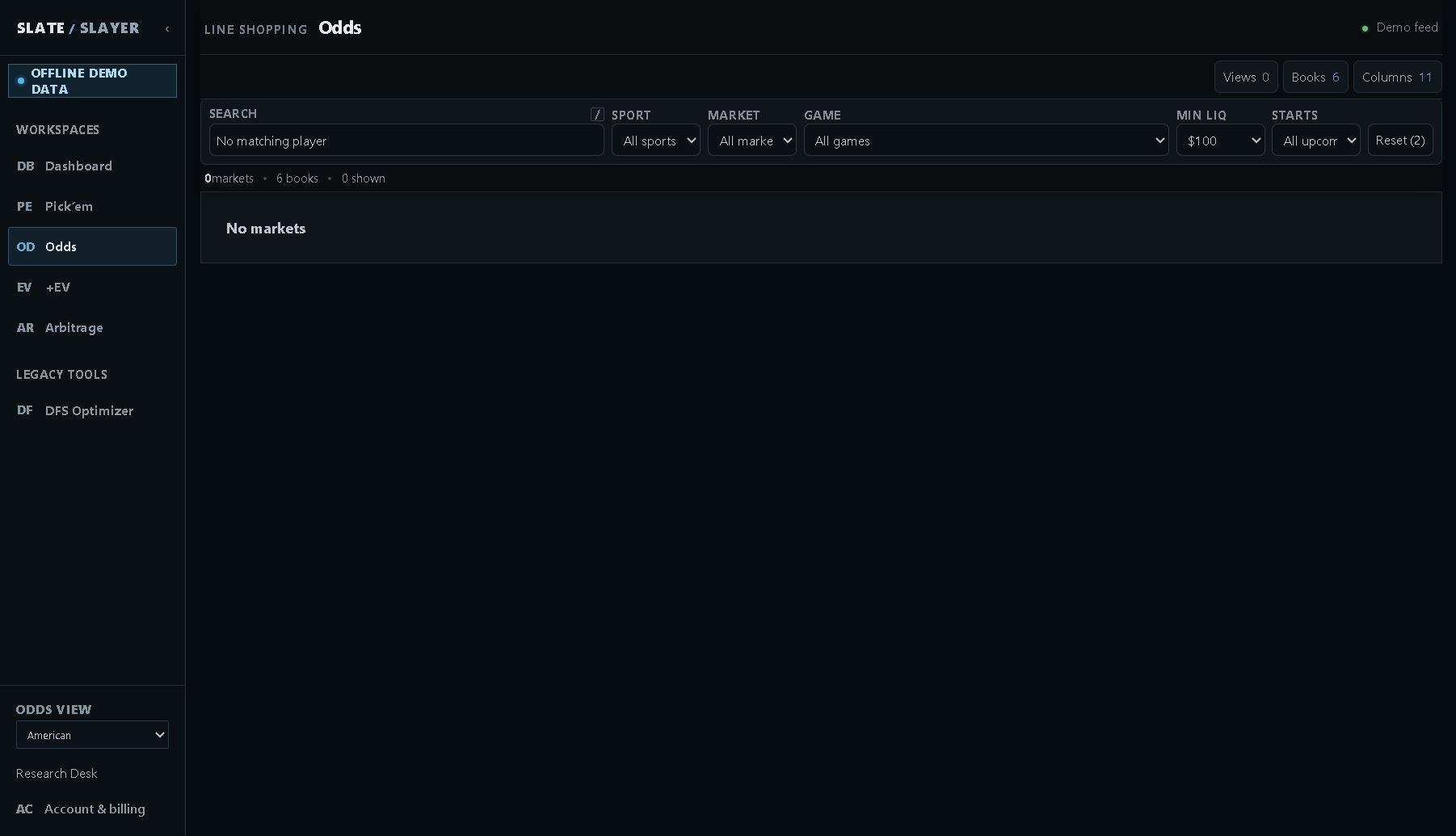1456x836 pixels.
Task: Expand the Market filter dropdown
Action: tap(751, 140)
